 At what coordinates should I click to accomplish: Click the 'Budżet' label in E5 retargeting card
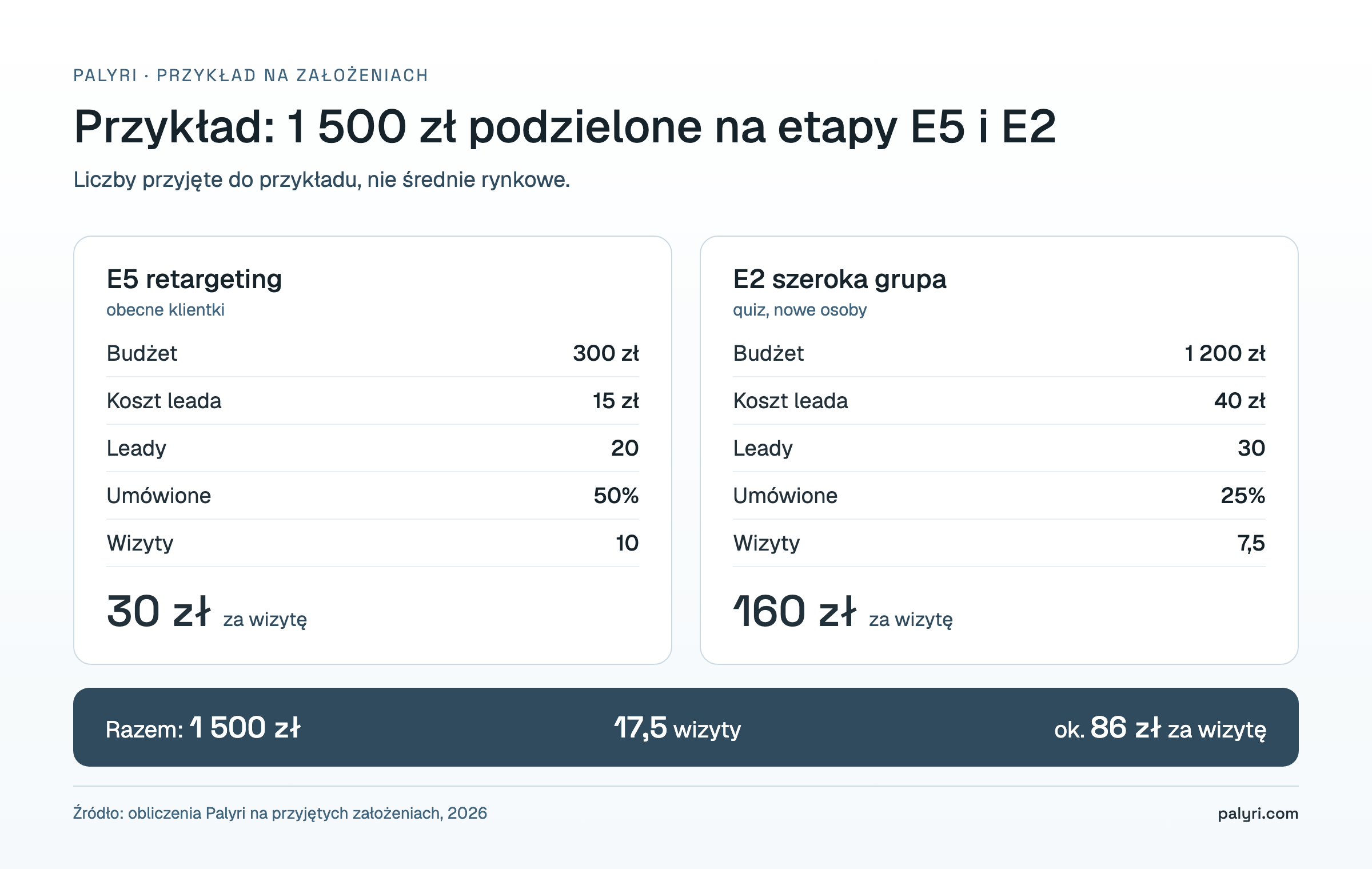pyautogui.click(x=142, y=353)
